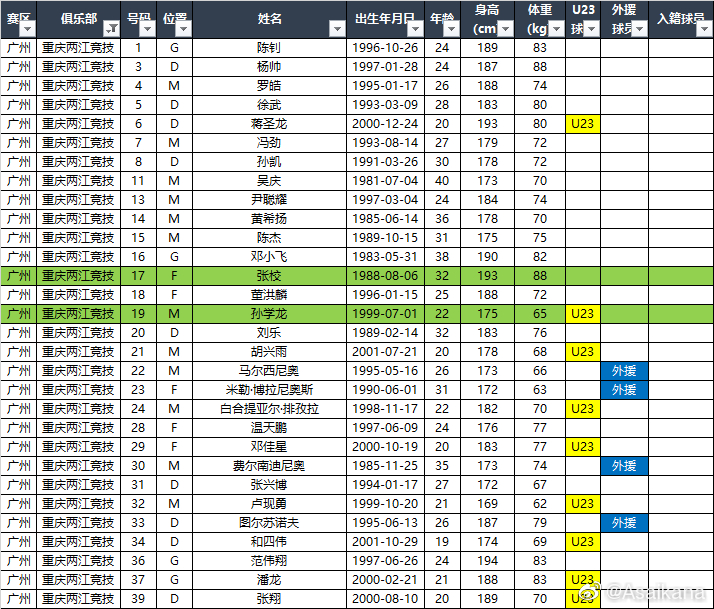Open the 号码 column filter arrow
This screenshot has height=609, width=714.
tap(147, 29)
